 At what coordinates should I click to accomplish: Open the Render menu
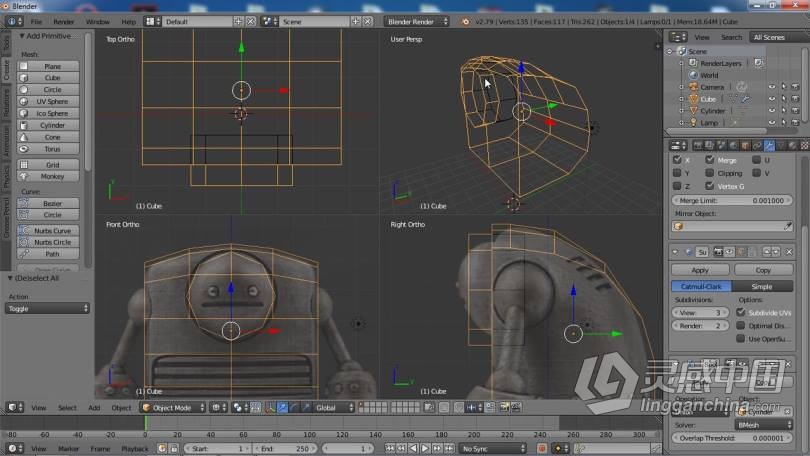click(x=64, y=22)
